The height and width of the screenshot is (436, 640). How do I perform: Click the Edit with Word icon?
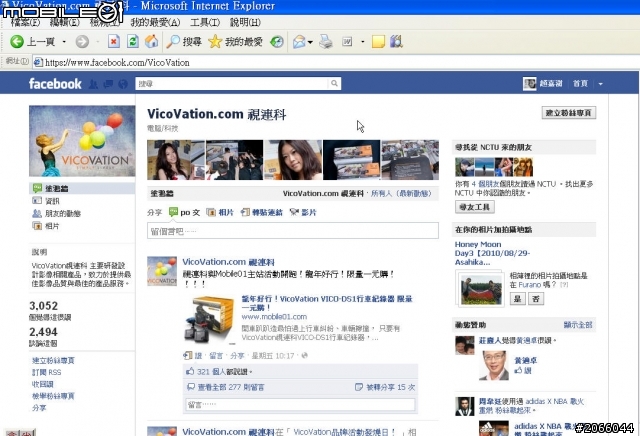[x=347, y=41]
